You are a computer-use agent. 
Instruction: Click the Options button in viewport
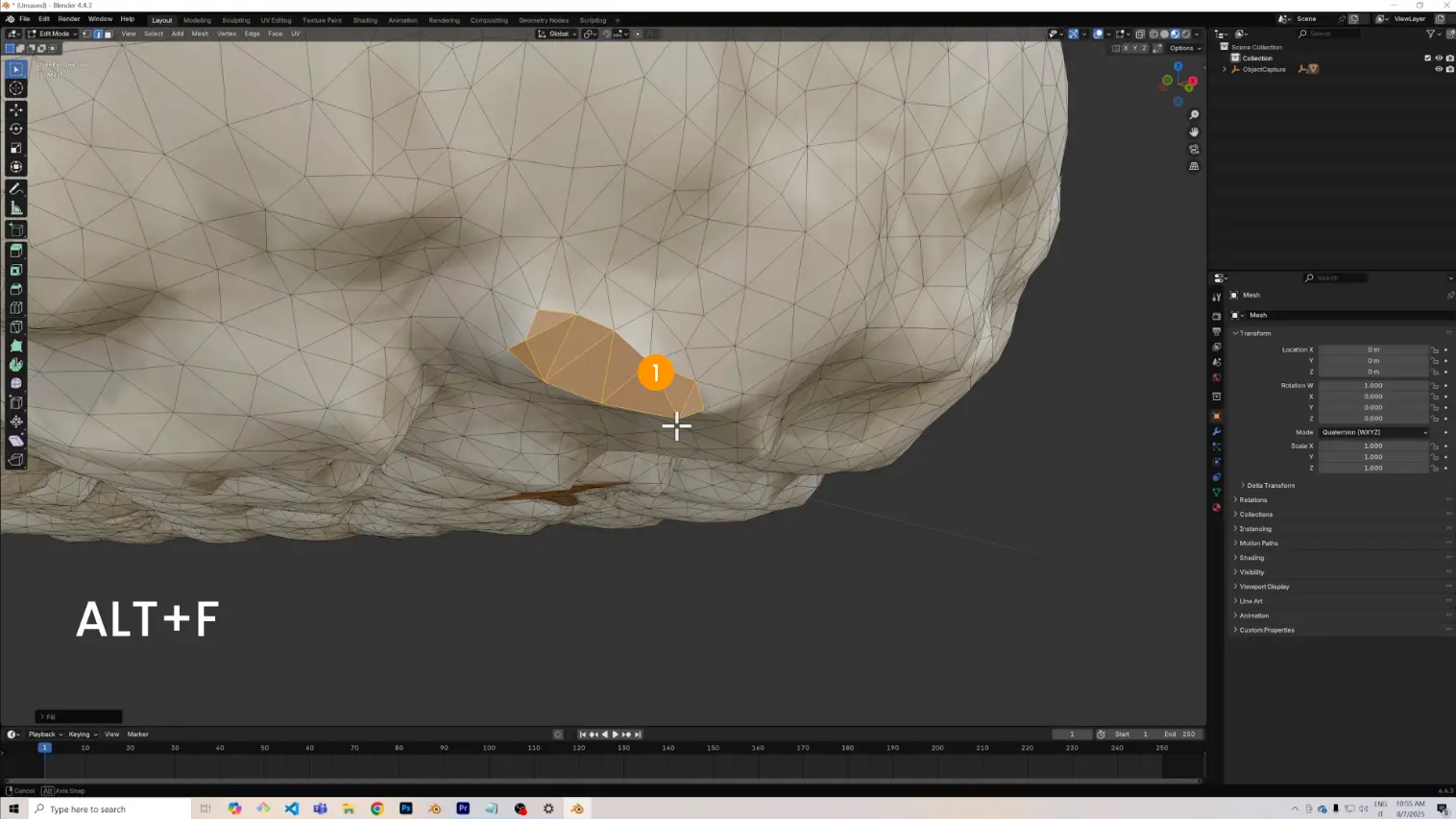coord(1184,48)
